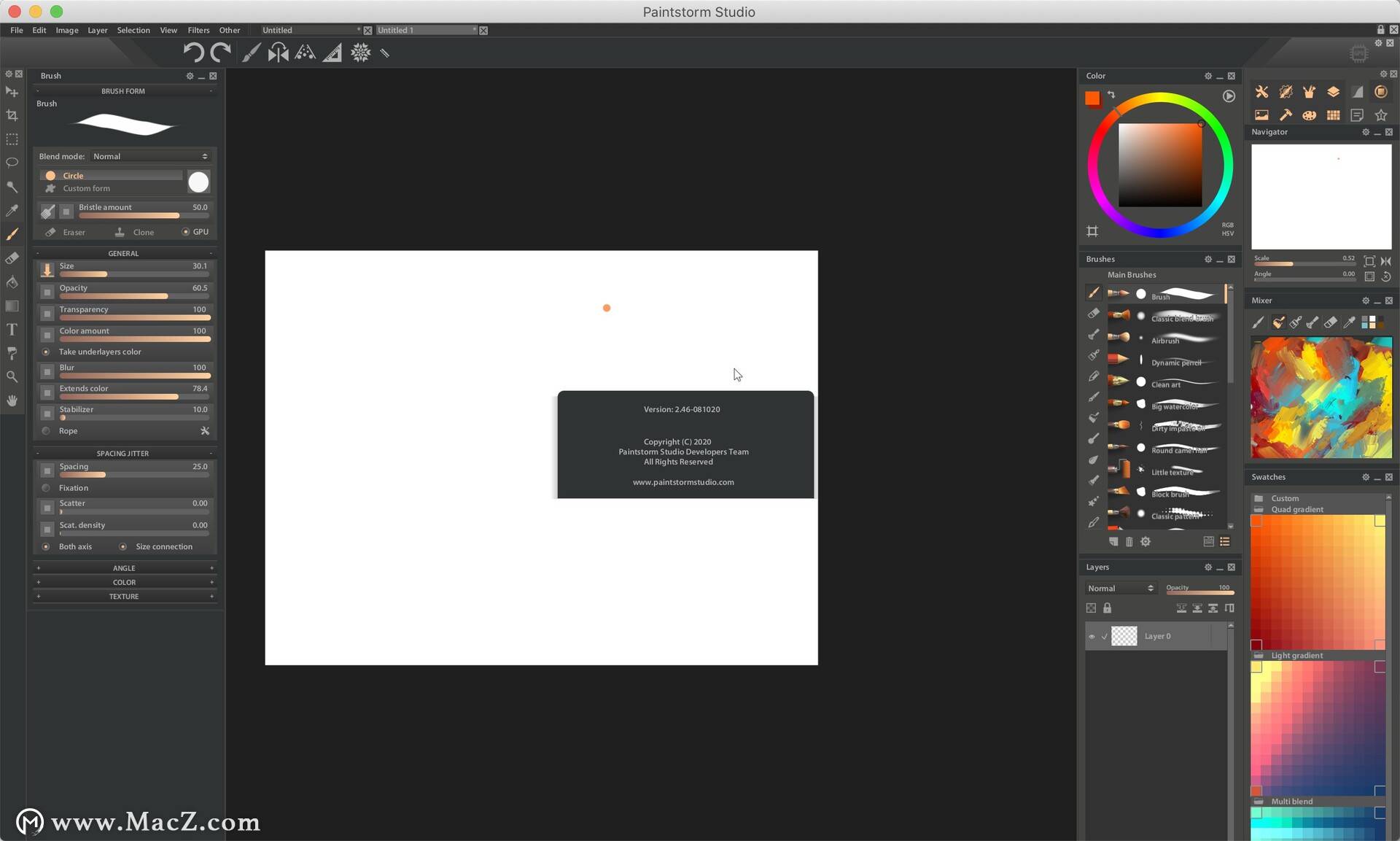
Task: Select the Crop tool in left toolbar
Action: pyautogui.click(x=12, y=115)
